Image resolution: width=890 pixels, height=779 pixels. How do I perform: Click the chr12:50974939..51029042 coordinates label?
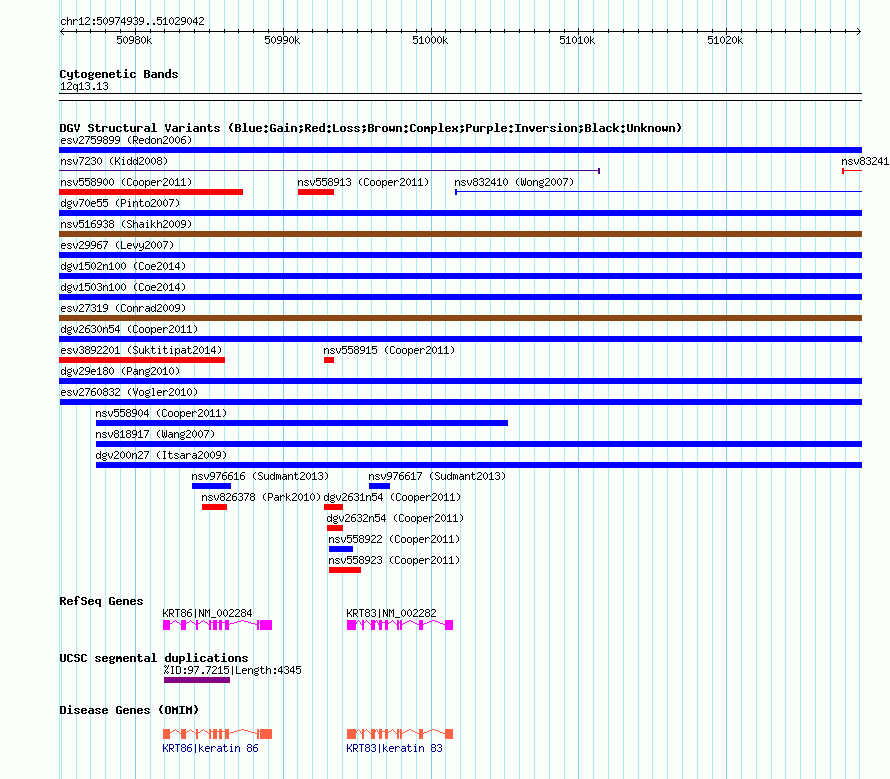pyautogui.click(x=132, y=21)
